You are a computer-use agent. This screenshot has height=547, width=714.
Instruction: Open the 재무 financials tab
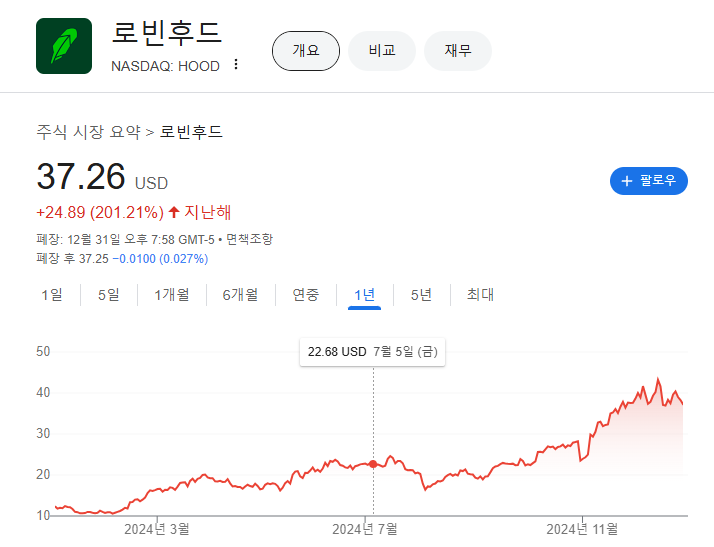pyautogui.click(x=458, y=51)
